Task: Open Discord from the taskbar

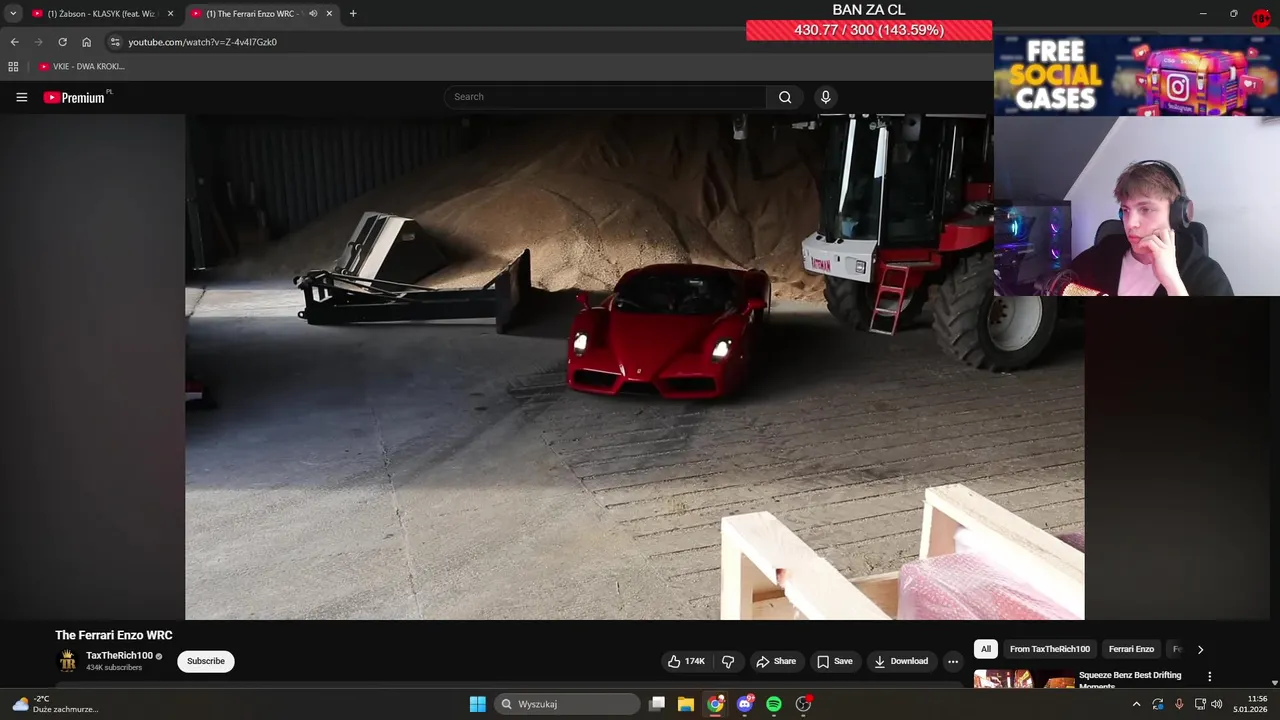Action: 744,704
